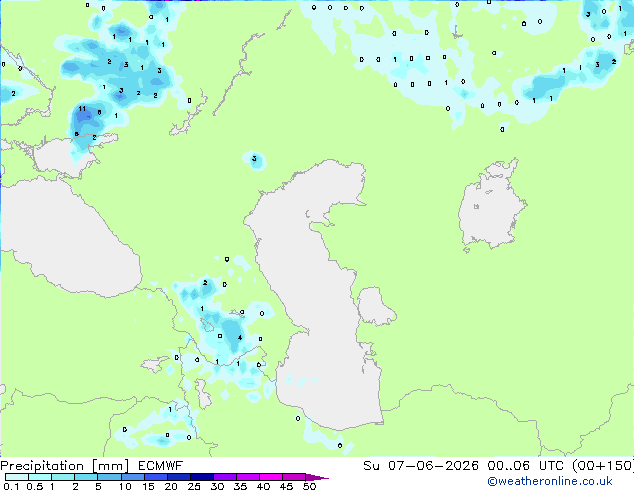Click the '00..06 UTC' time range text
The height and width of the screenshot is (490, 634).
click(525, 466)
